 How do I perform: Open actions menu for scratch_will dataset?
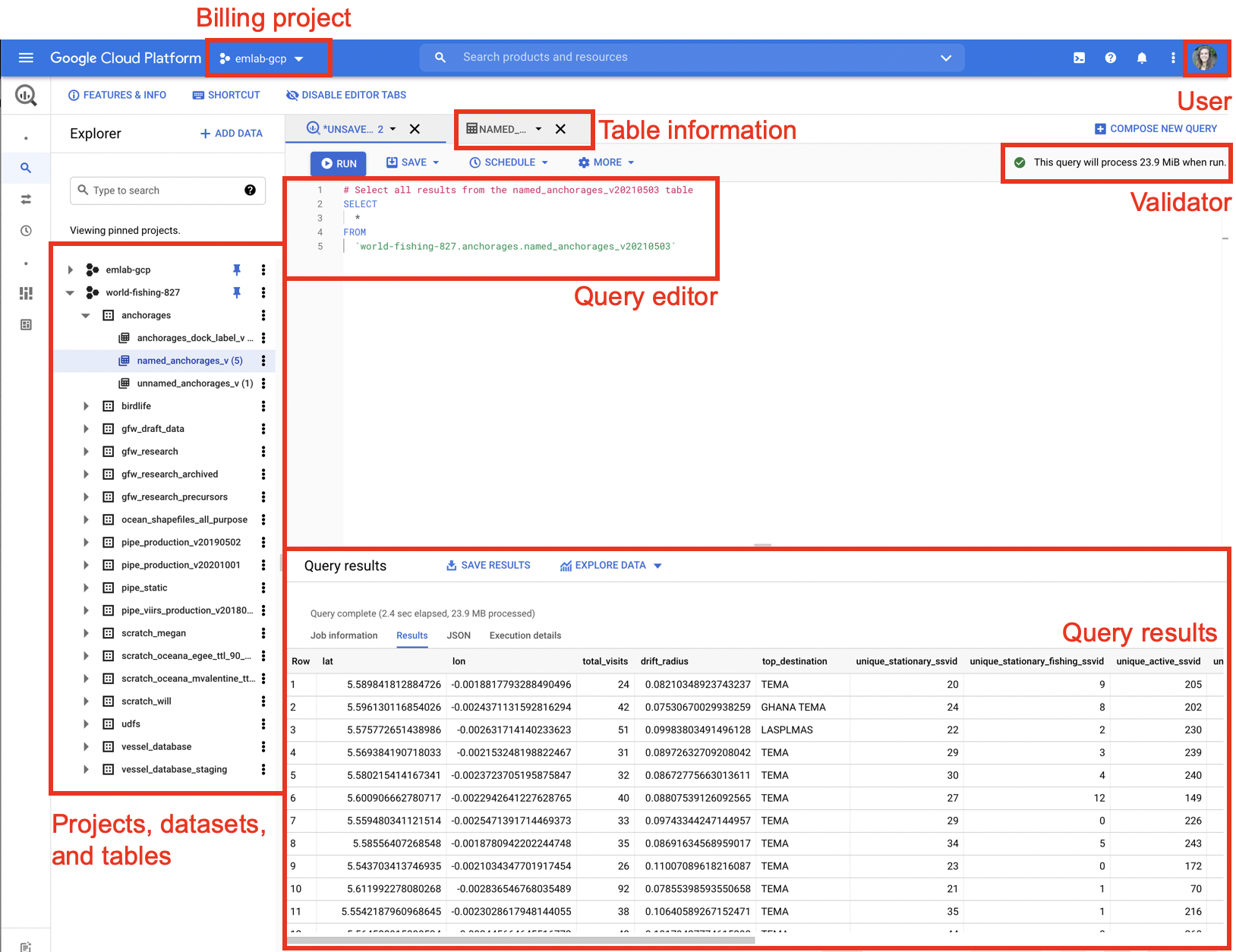[x=263, y=701]
